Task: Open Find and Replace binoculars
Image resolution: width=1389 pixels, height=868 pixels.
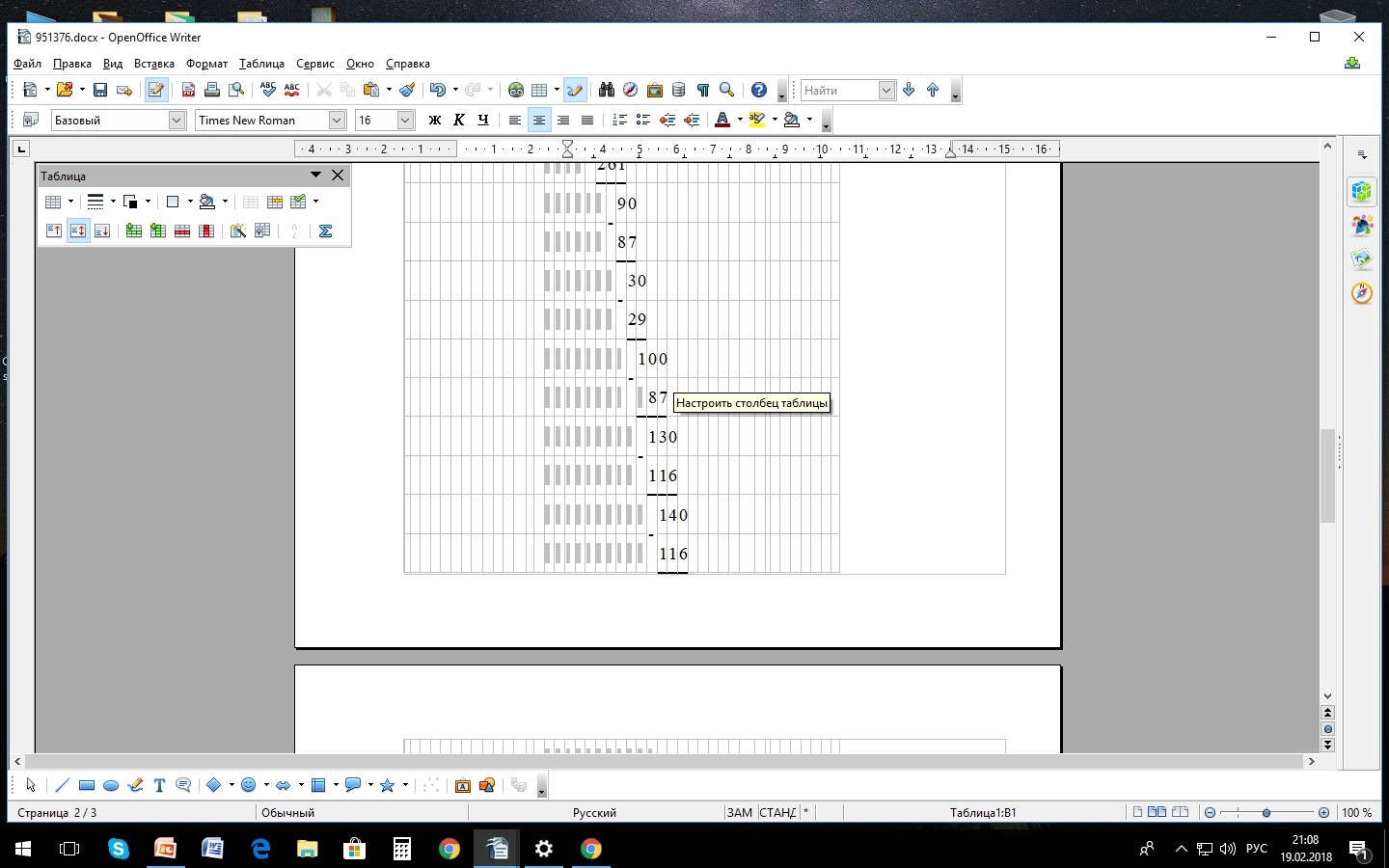Action: click(x=607, y=90)
